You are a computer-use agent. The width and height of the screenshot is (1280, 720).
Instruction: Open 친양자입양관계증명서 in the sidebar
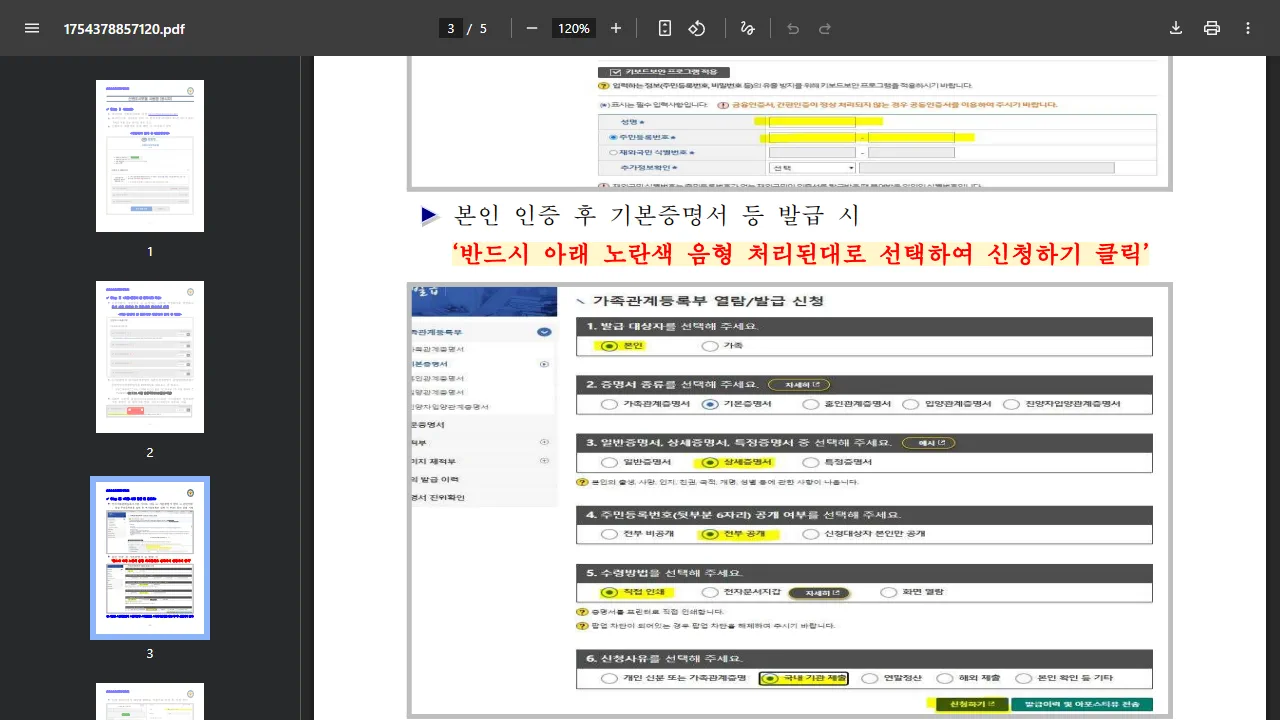450,407
